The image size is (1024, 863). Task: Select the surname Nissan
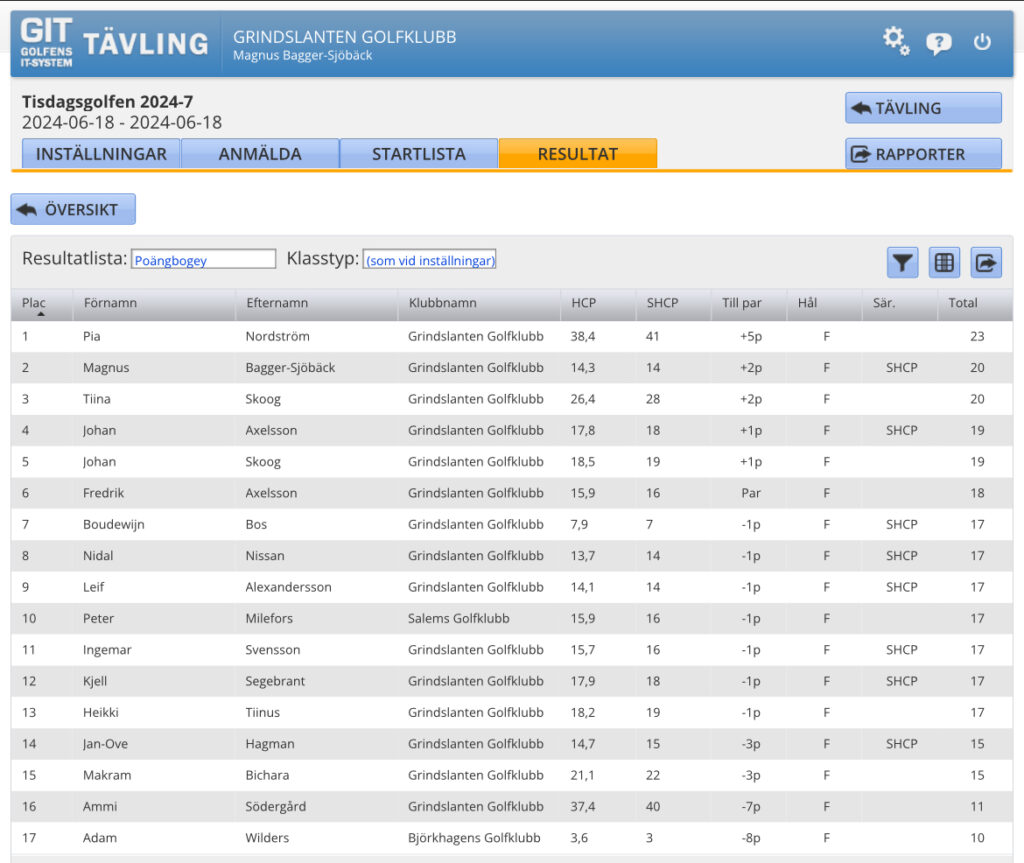[x=264, y=556]
